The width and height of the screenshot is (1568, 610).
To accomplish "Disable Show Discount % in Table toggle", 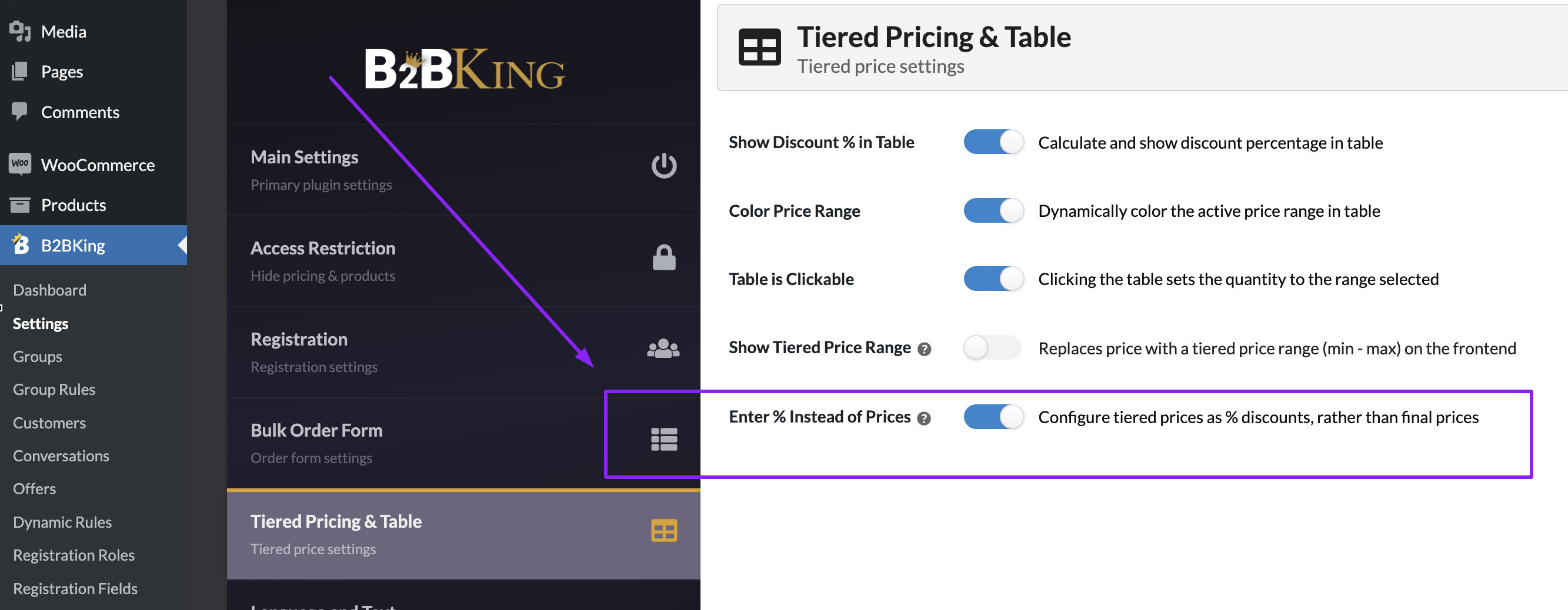I will tap(993, 142).
